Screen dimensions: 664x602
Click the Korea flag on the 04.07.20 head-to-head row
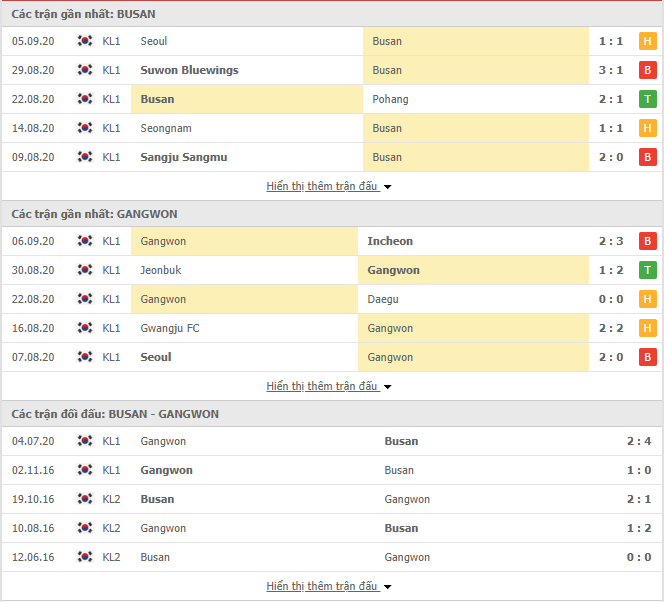pos(85,441)
